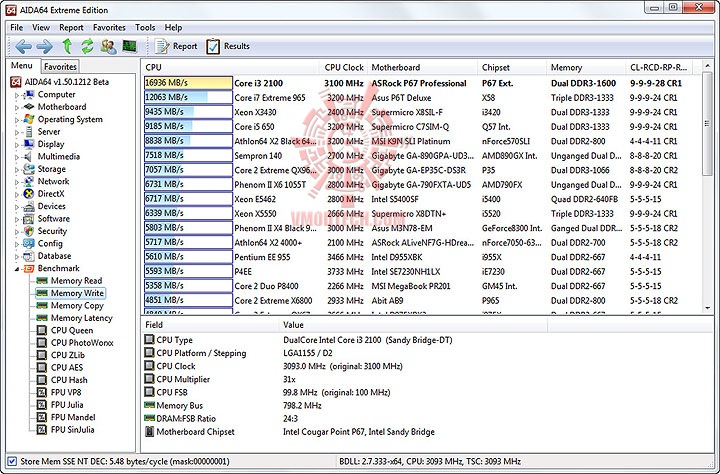Open the Tools menu
Screen dimensions: 720x474
[145, 28]
